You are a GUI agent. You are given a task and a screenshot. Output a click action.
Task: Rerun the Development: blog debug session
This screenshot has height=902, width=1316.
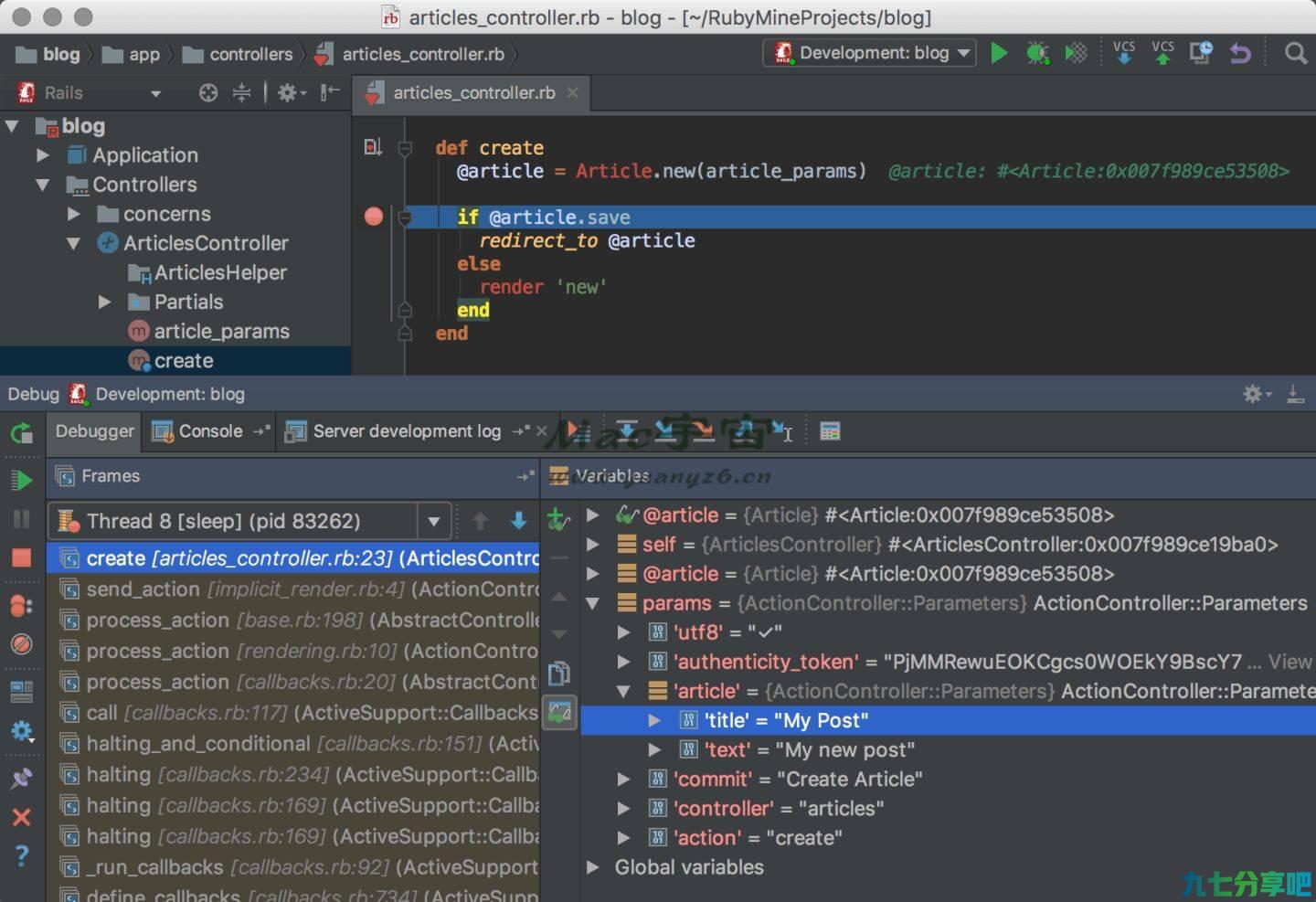tap(22, 433)
